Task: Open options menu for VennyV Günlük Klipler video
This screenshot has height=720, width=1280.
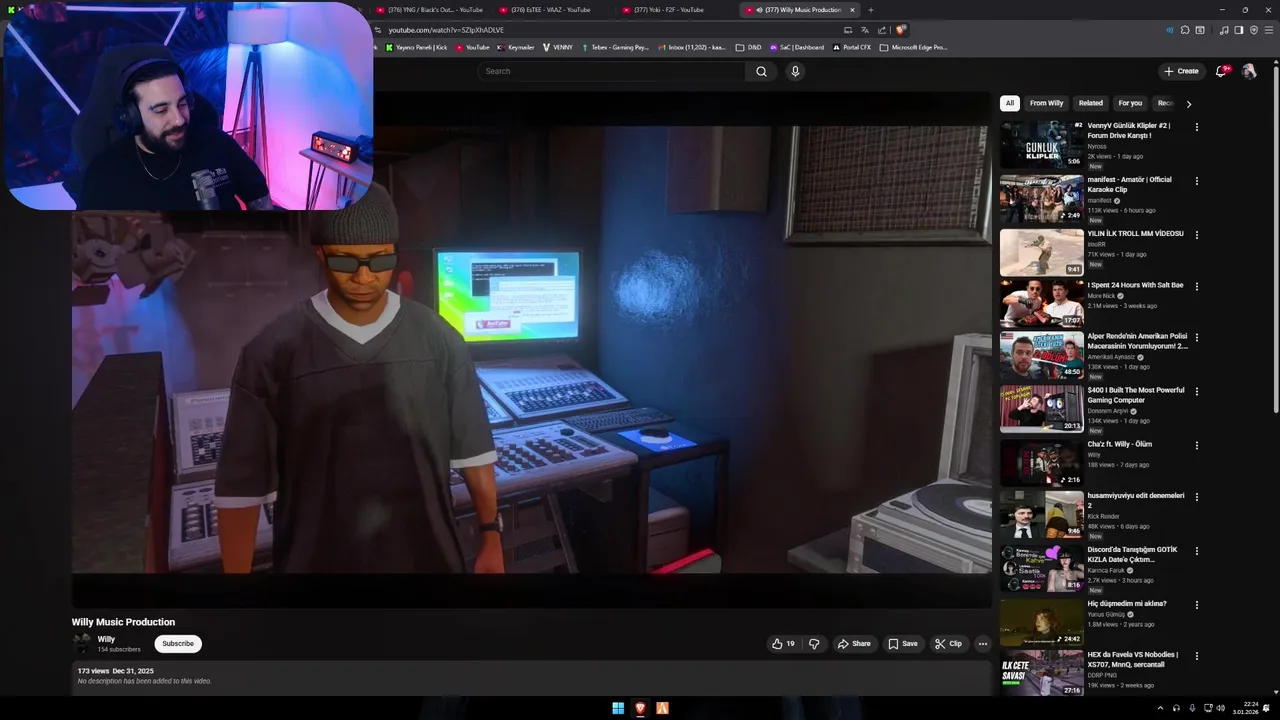Action: pyautogui.click(x=1196, y=127)
